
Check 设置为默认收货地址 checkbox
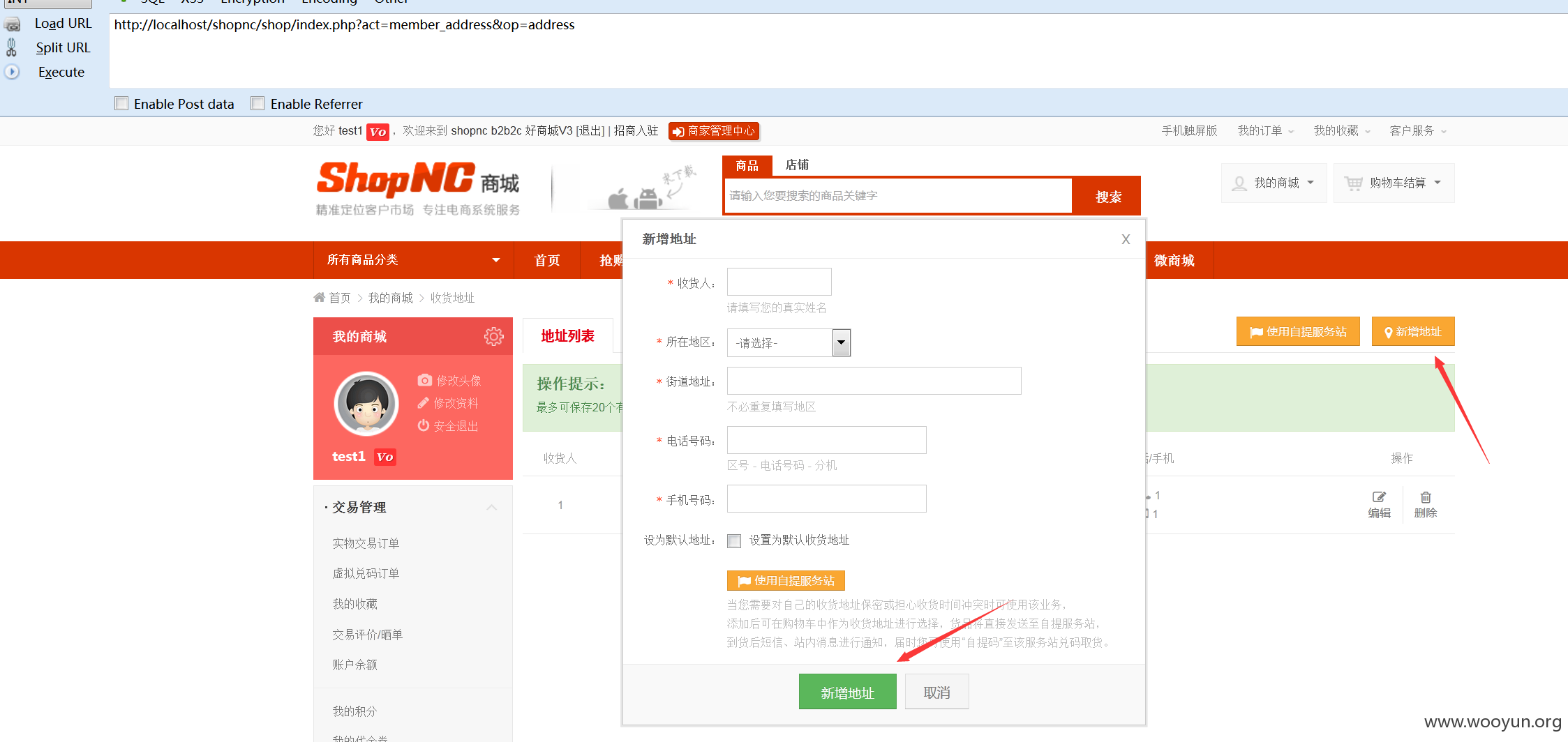tap(734, 541)
